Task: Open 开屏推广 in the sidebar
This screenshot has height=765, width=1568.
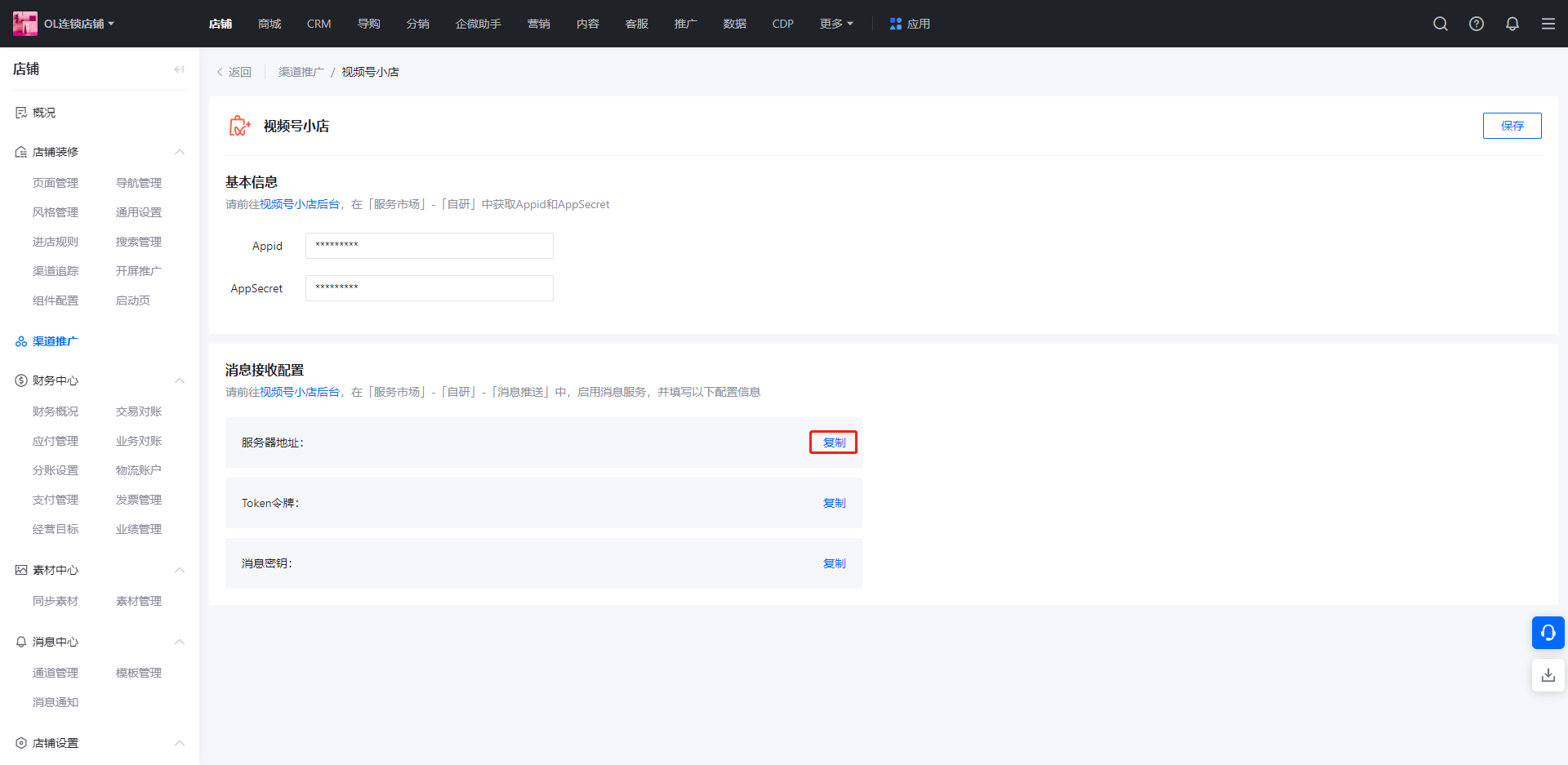Action: (x=139, y=271)
